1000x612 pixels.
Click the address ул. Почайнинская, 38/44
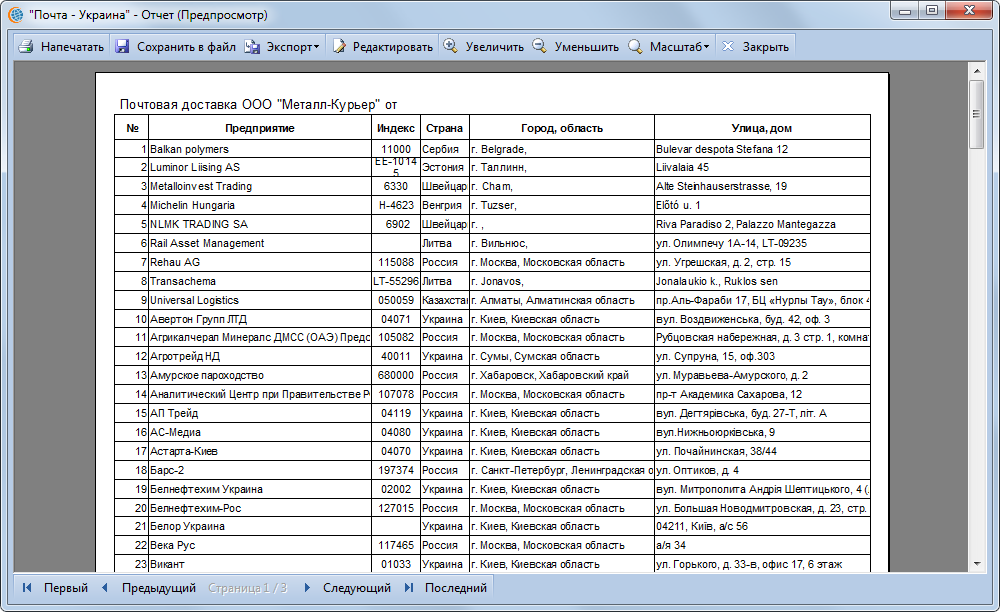point(762,451)
